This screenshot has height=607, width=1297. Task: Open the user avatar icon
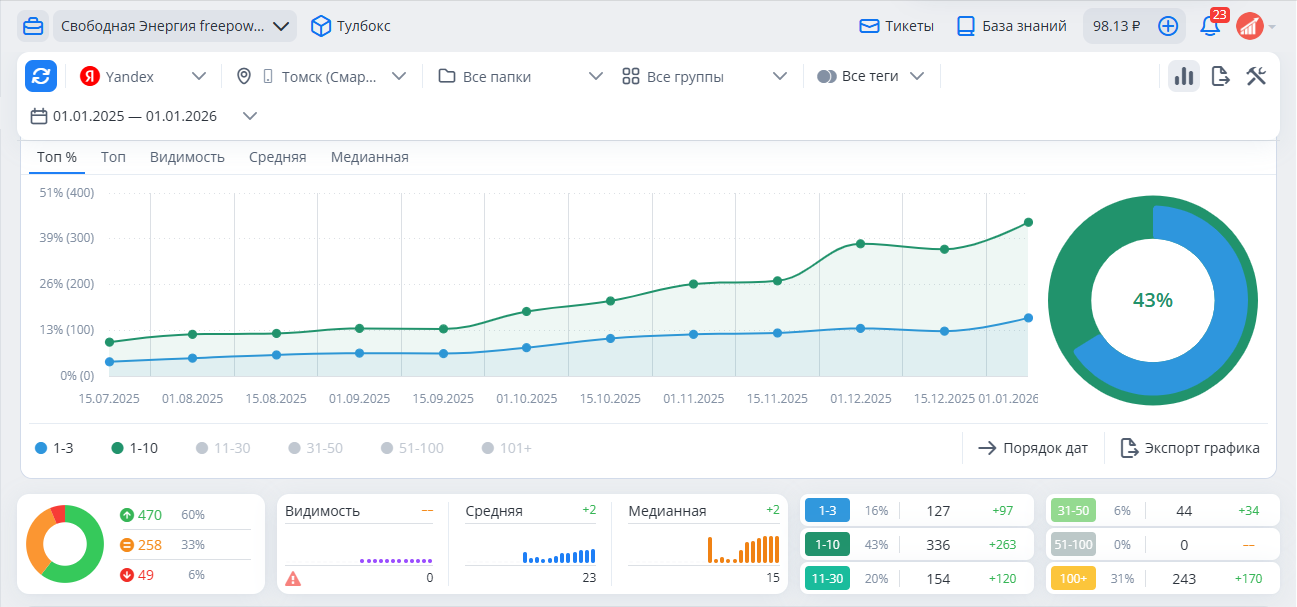click(x=1249, y=26)
